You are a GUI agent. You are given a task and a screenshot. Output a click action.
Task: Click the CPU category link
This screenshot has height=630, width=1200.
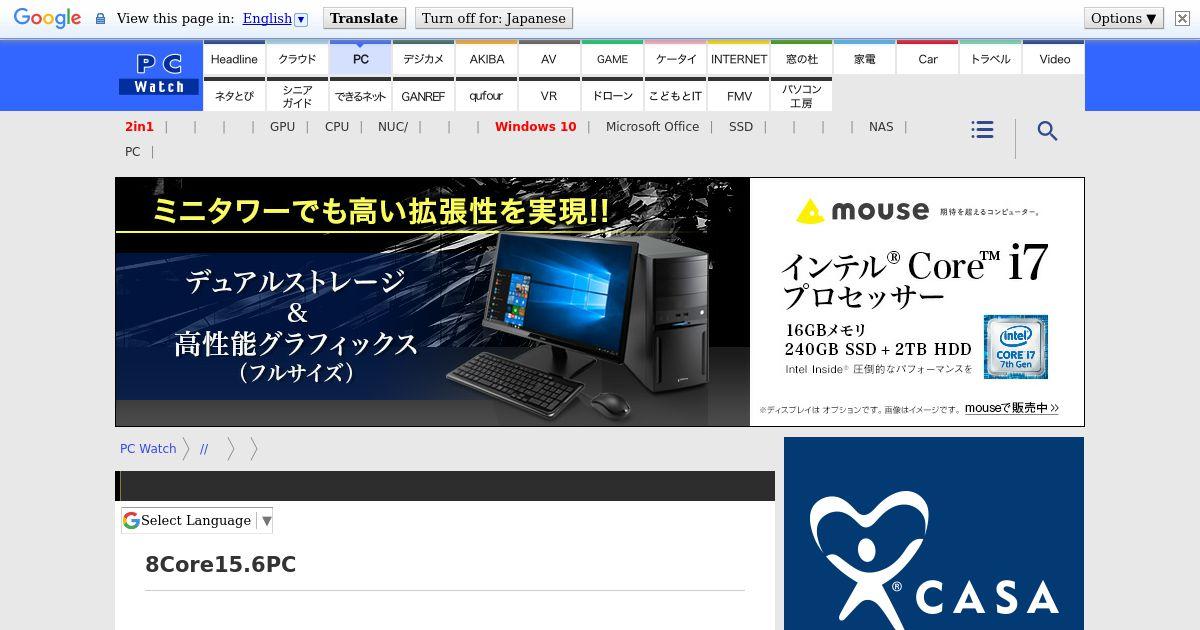tap(337, 126)
